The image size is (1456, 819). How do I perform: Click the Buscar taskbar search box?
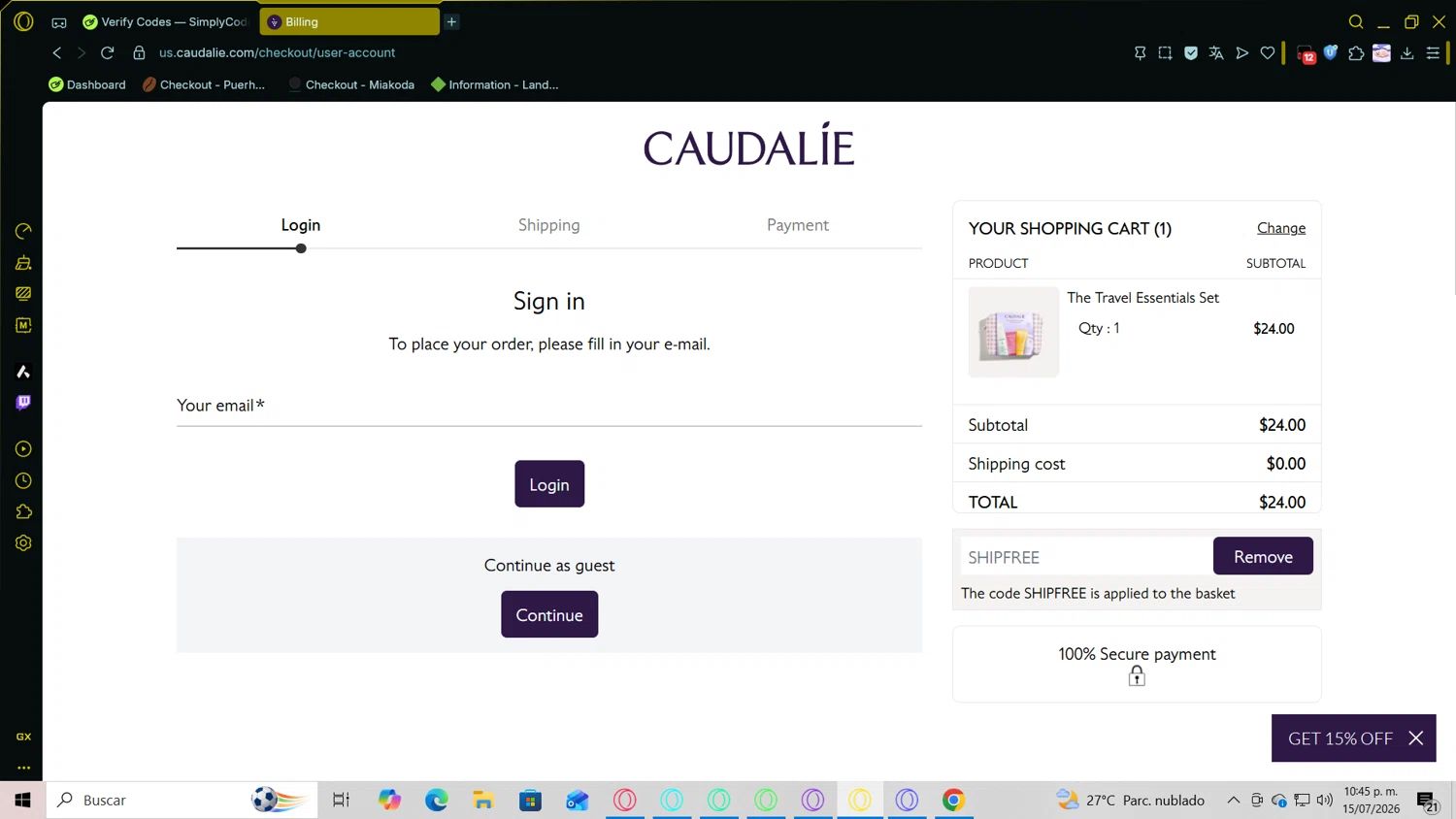182,801
